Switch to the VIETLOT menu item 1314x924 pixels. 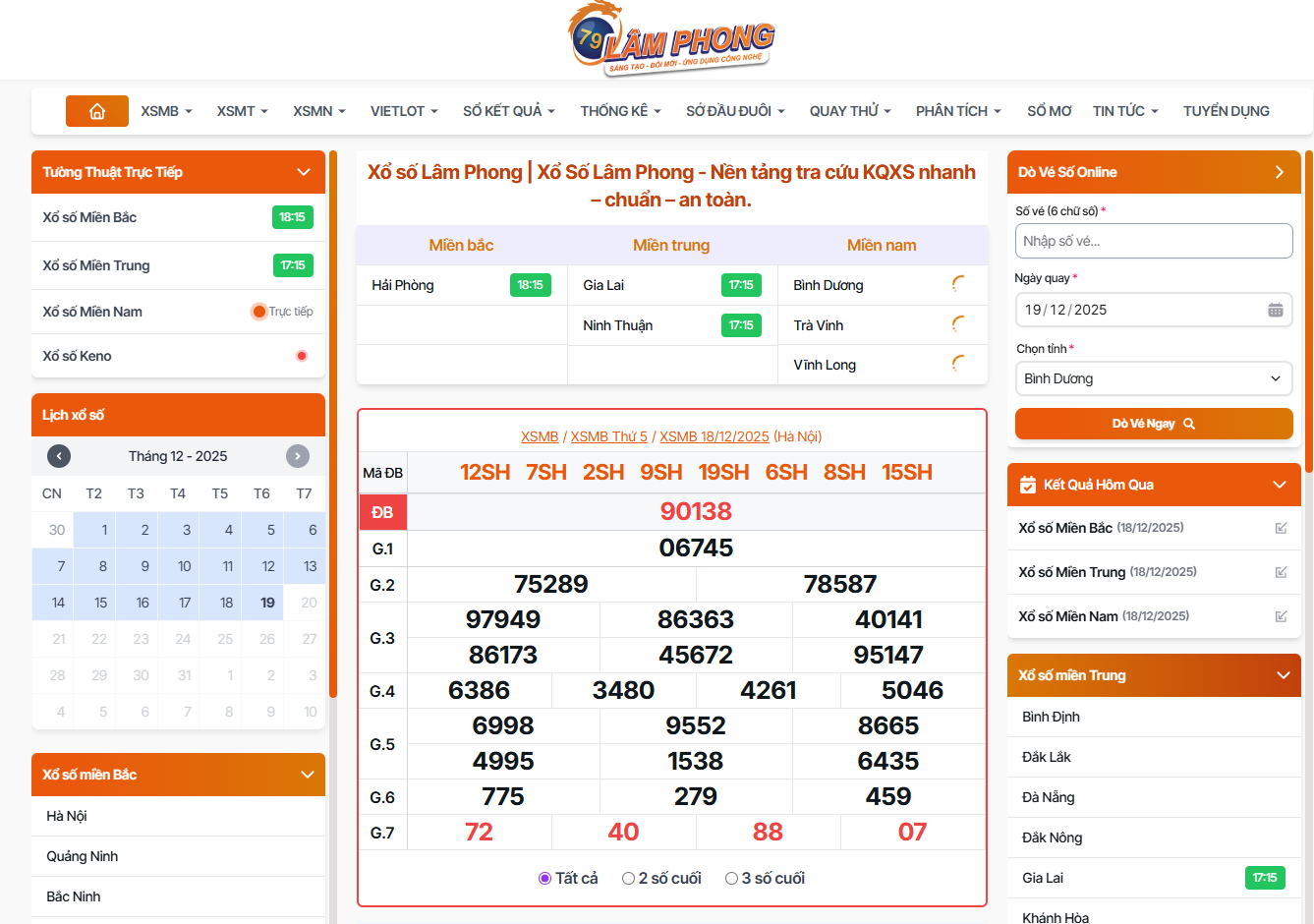click(x=397, y=111)
